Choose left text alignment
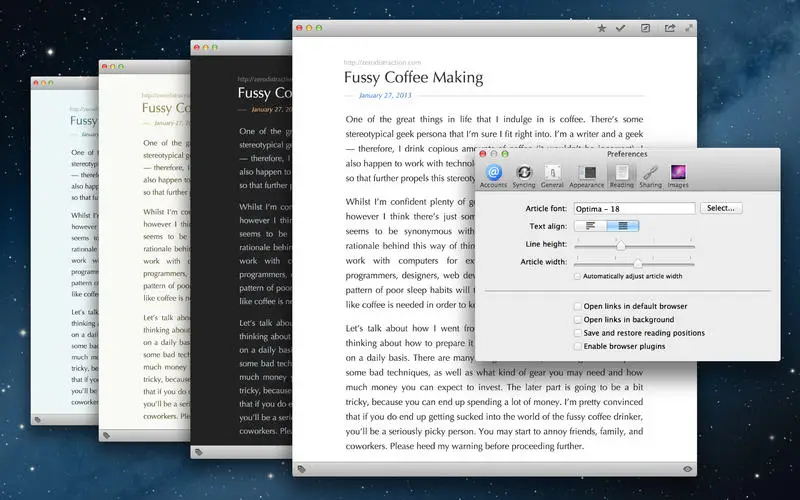This screenshot has width=800, height=500. [590, 226]
